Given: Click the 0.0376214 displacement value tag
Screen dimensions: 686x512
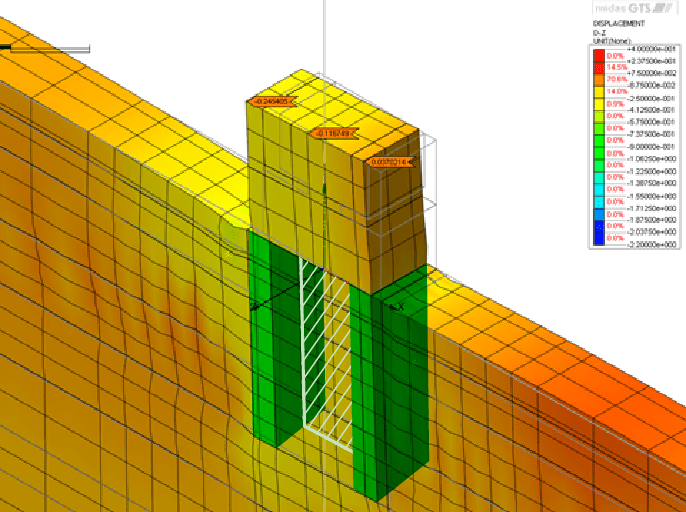Looking at the screenshot, I should [387, 161].
